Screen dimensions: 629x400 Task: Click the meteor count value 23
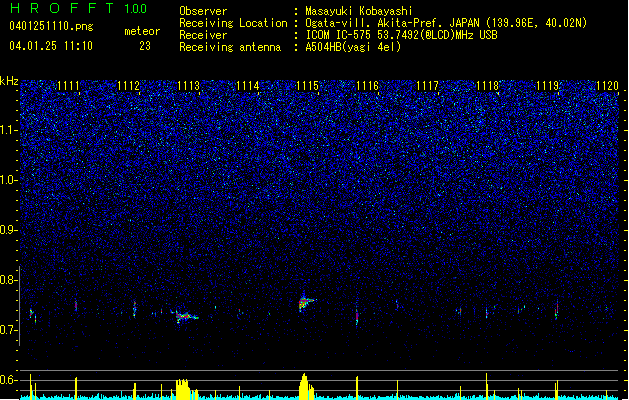pyautogui.click(x=145, y=46)
